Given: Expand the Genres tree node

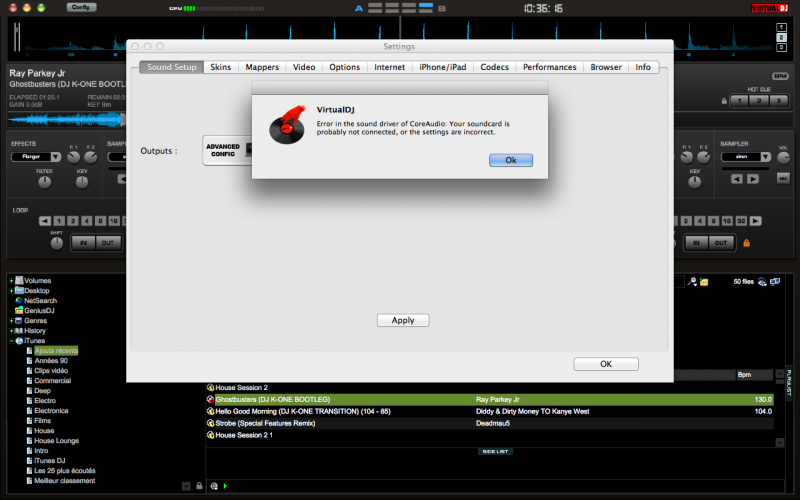Looking at the screenshot, I should [x=11, y=321].
